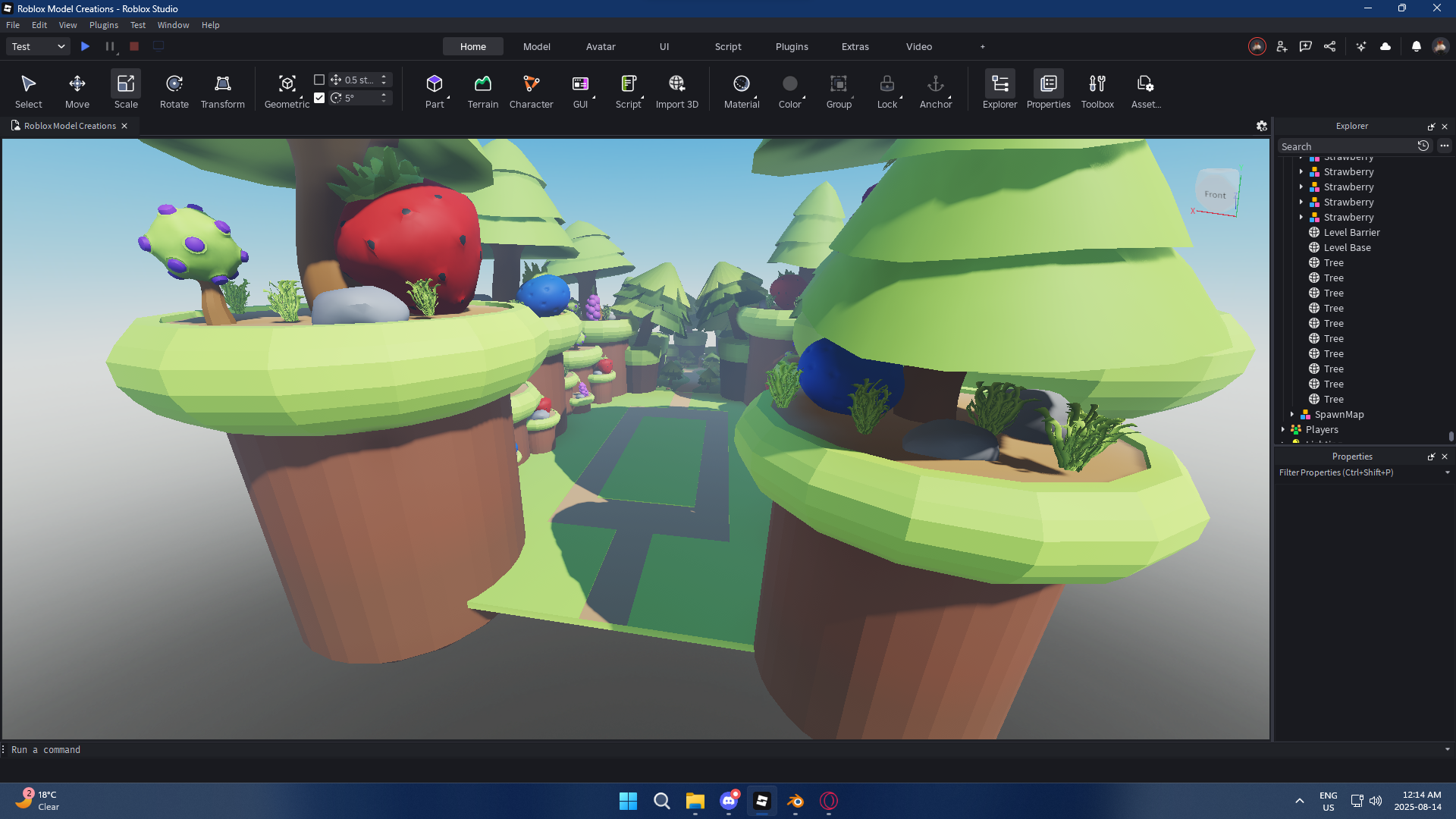This screenshot has height=819, width=1456.
Task: Click the Import 3D button
Action: [x=676, y=89]
